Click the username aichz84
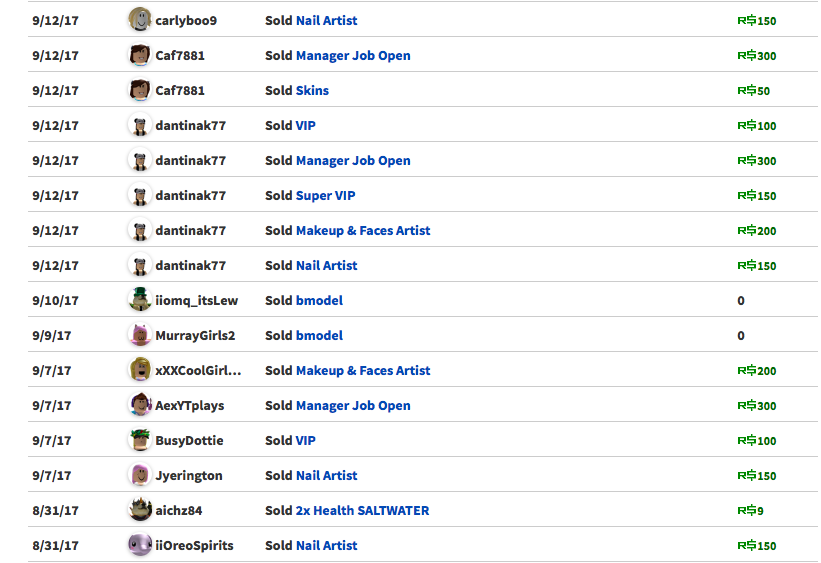 tap(179, 511)
